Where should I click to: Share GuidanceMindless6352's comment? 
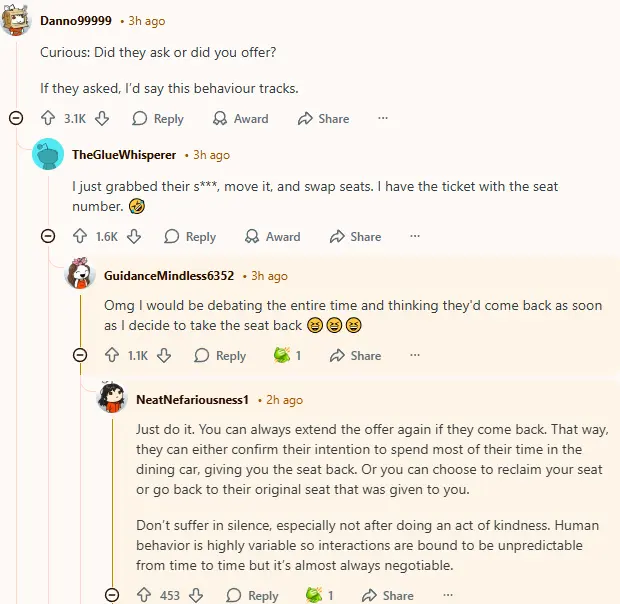(355, 355)
